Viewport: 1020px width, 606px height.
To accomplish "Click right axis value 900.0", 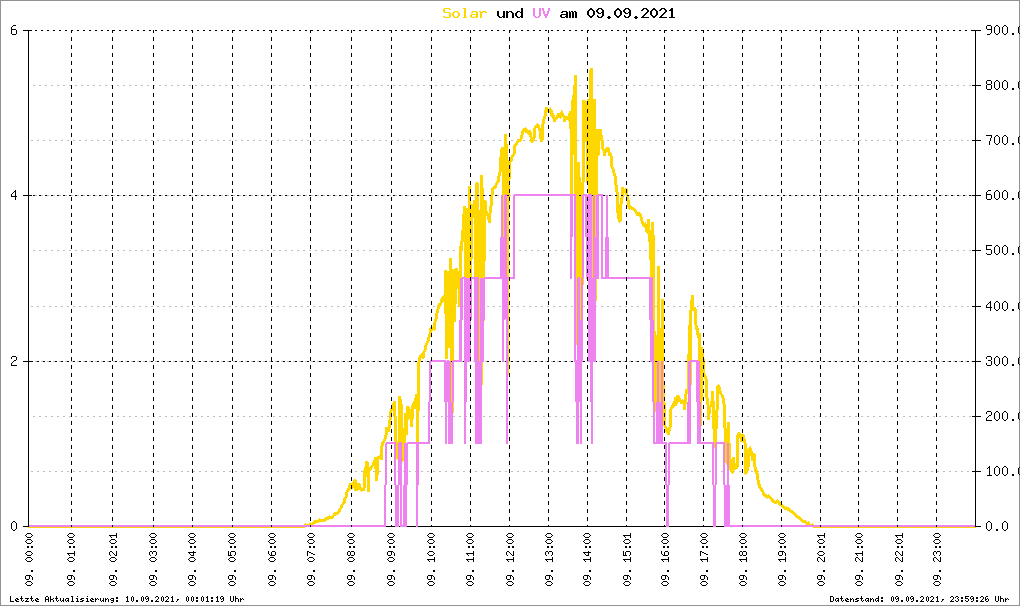I will (x=1001, y=30).
